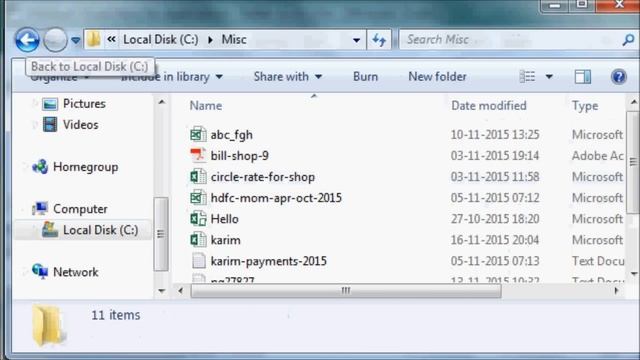
Task: Click the Excel icon of abc_fgh
Action: [198, 134]
